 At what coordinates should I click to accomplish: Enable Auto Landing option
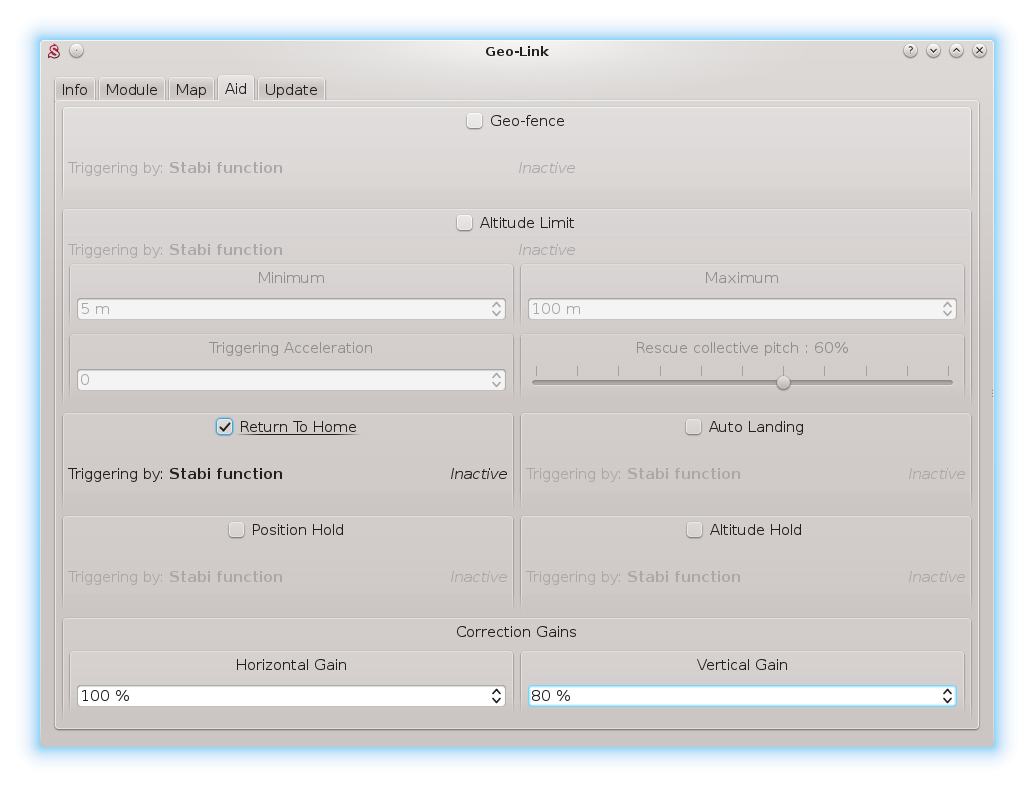point(694,427)
